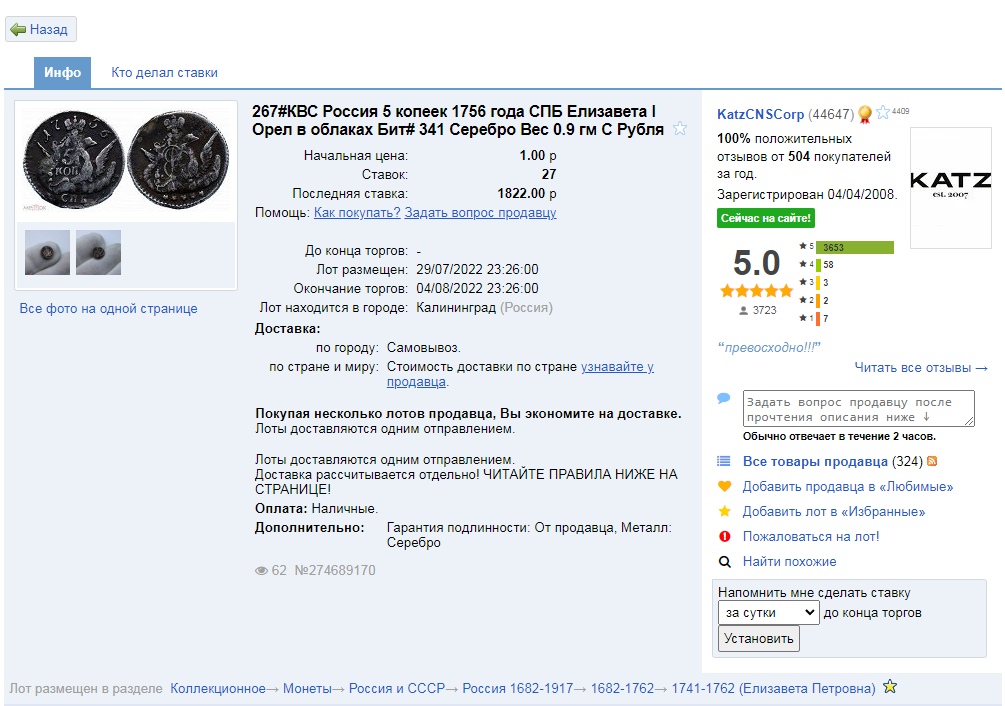Click the red flag complaint icon

[725, 537]
